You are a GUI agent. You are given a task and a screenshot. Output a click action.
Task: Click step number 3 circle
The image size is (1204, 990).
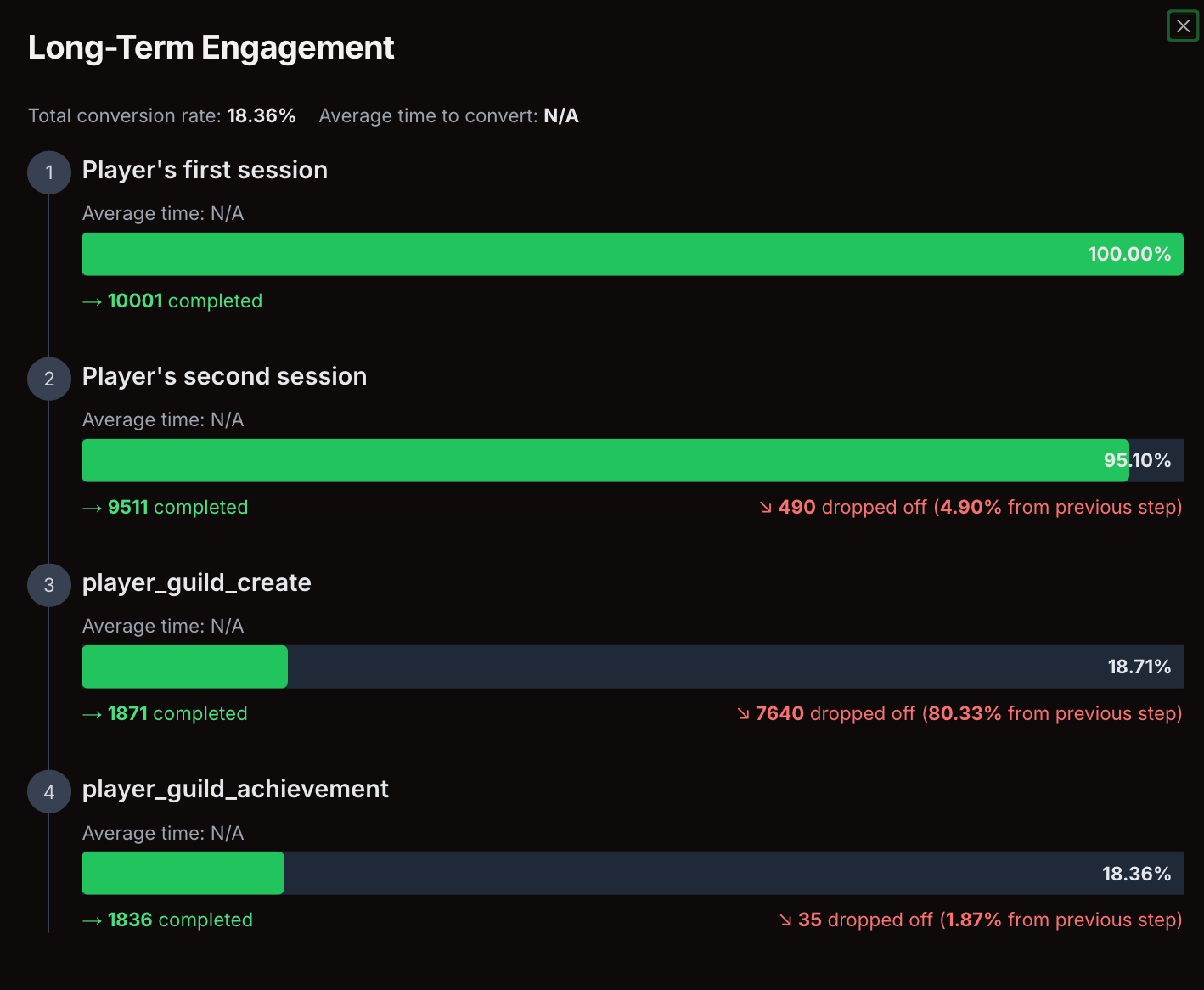(x=49, y=585)
